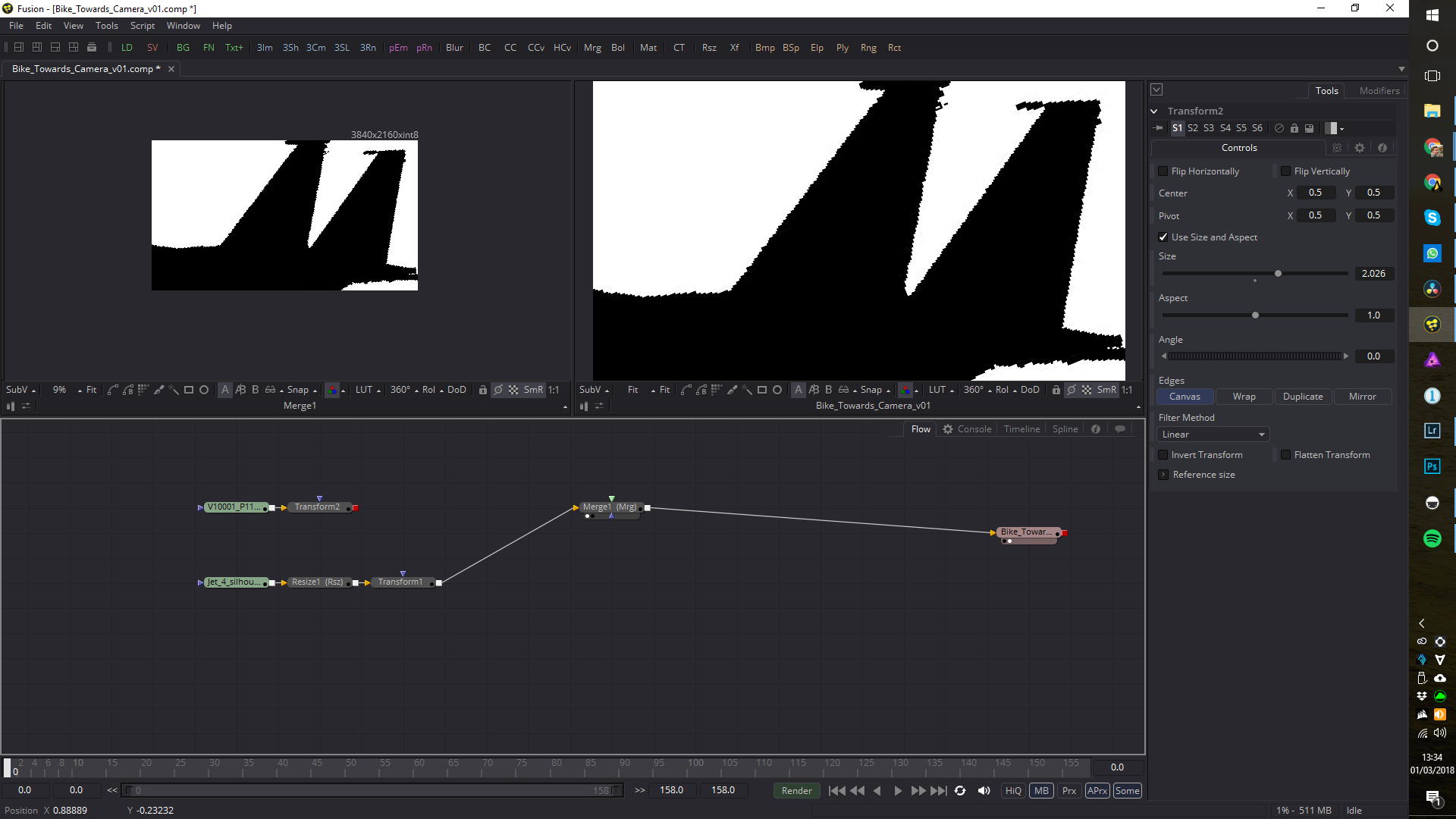Open the Tools menu
The height and width of the screenshot is (819, 1456).
107,26
